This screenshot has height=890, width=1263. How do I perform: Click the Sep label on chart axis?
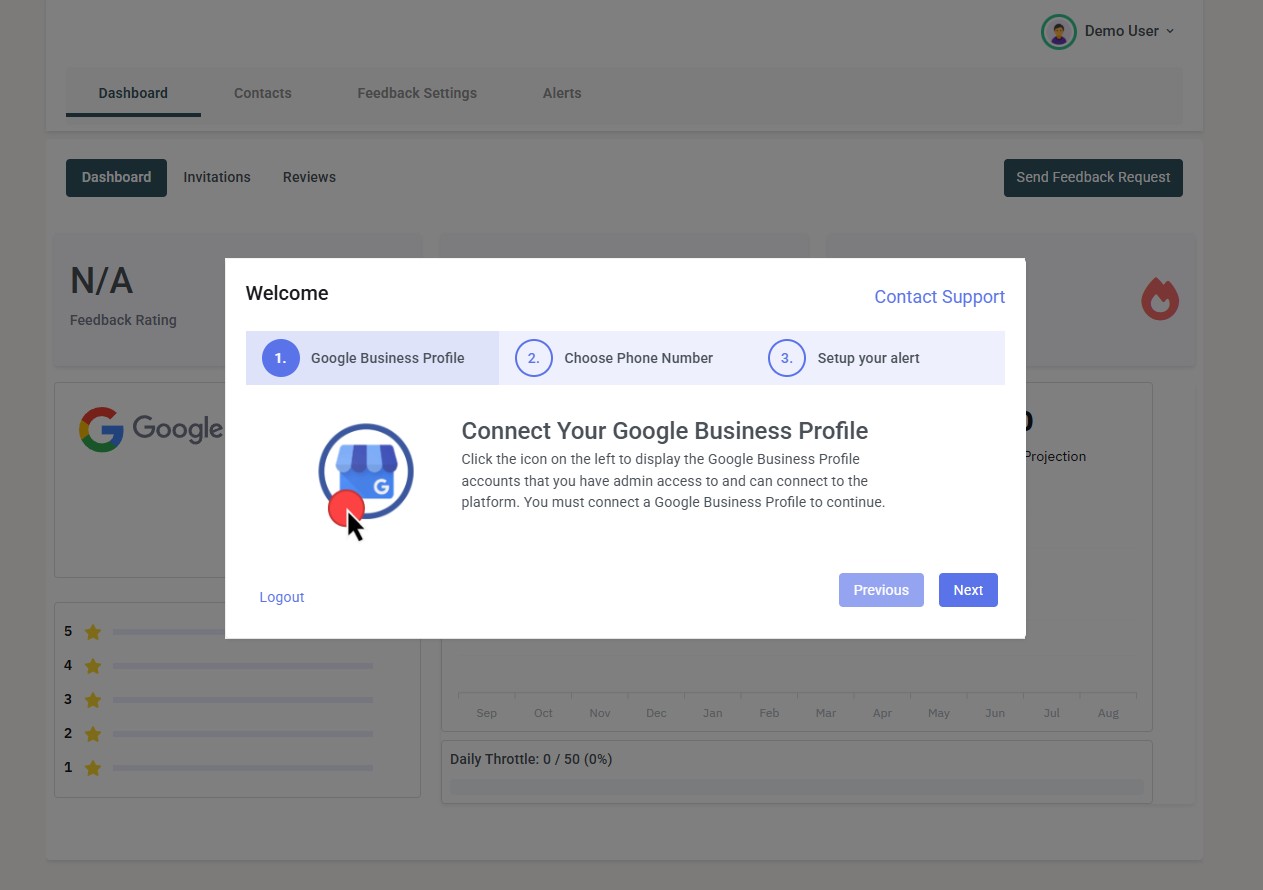[x=487, y=713]
